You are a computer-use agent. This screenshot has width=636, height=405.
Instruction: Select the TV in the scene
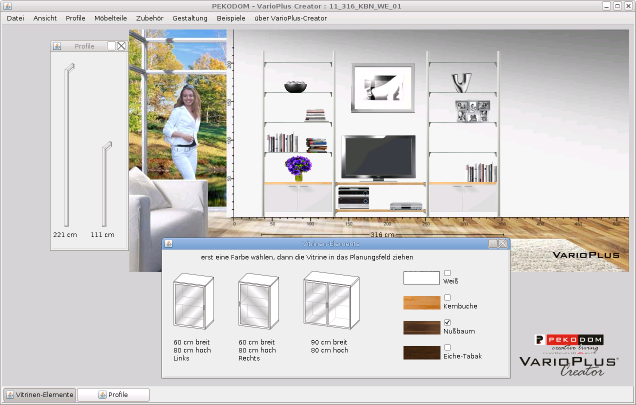pyautogui.click(x=378, y=158)
